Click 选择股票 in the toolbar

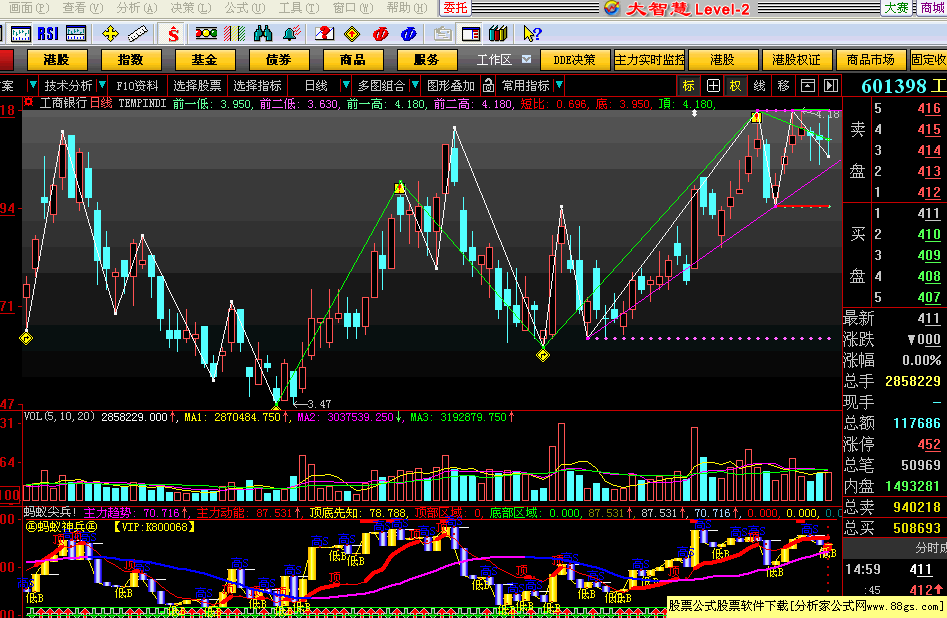(197, 86)
